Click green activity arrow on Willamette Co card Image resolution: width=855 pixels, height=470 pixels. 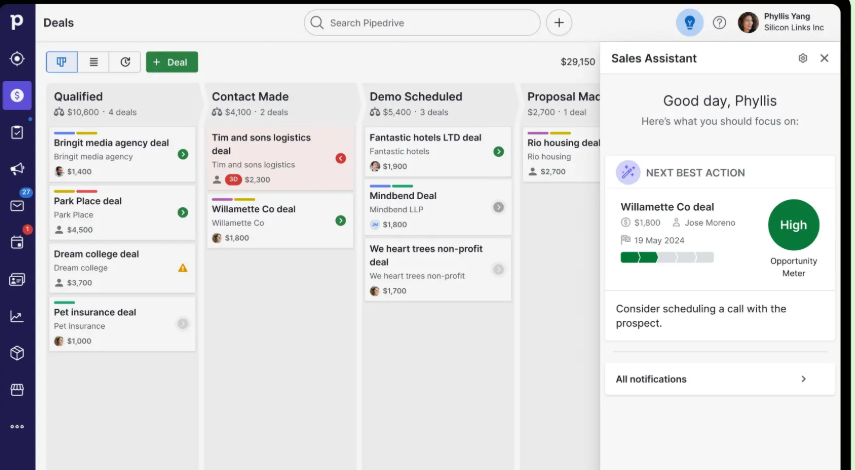click(341, 220)
